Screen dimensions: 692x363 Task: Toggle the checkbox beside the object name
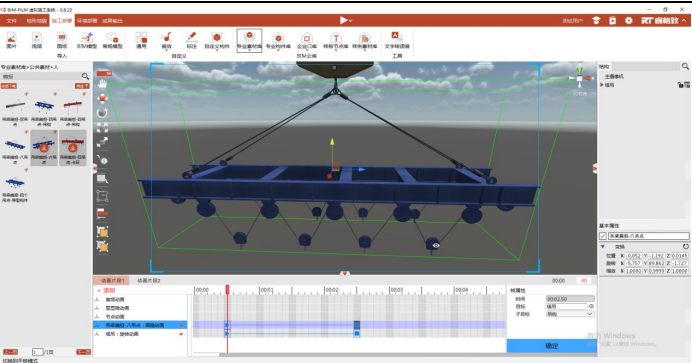(x=603, y=236)
